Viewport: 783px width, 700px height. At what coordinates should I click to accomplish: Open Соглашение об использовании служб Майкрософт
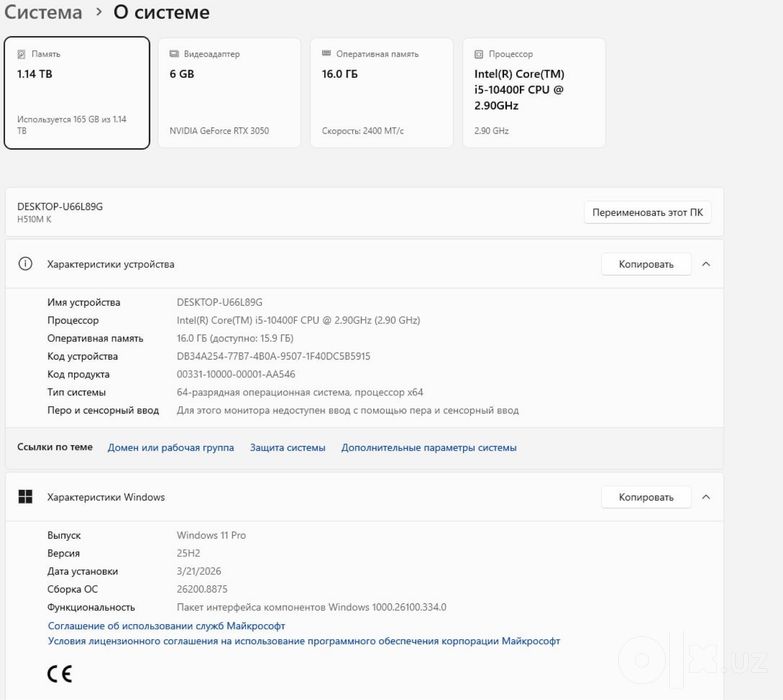(x=166, y=626)
